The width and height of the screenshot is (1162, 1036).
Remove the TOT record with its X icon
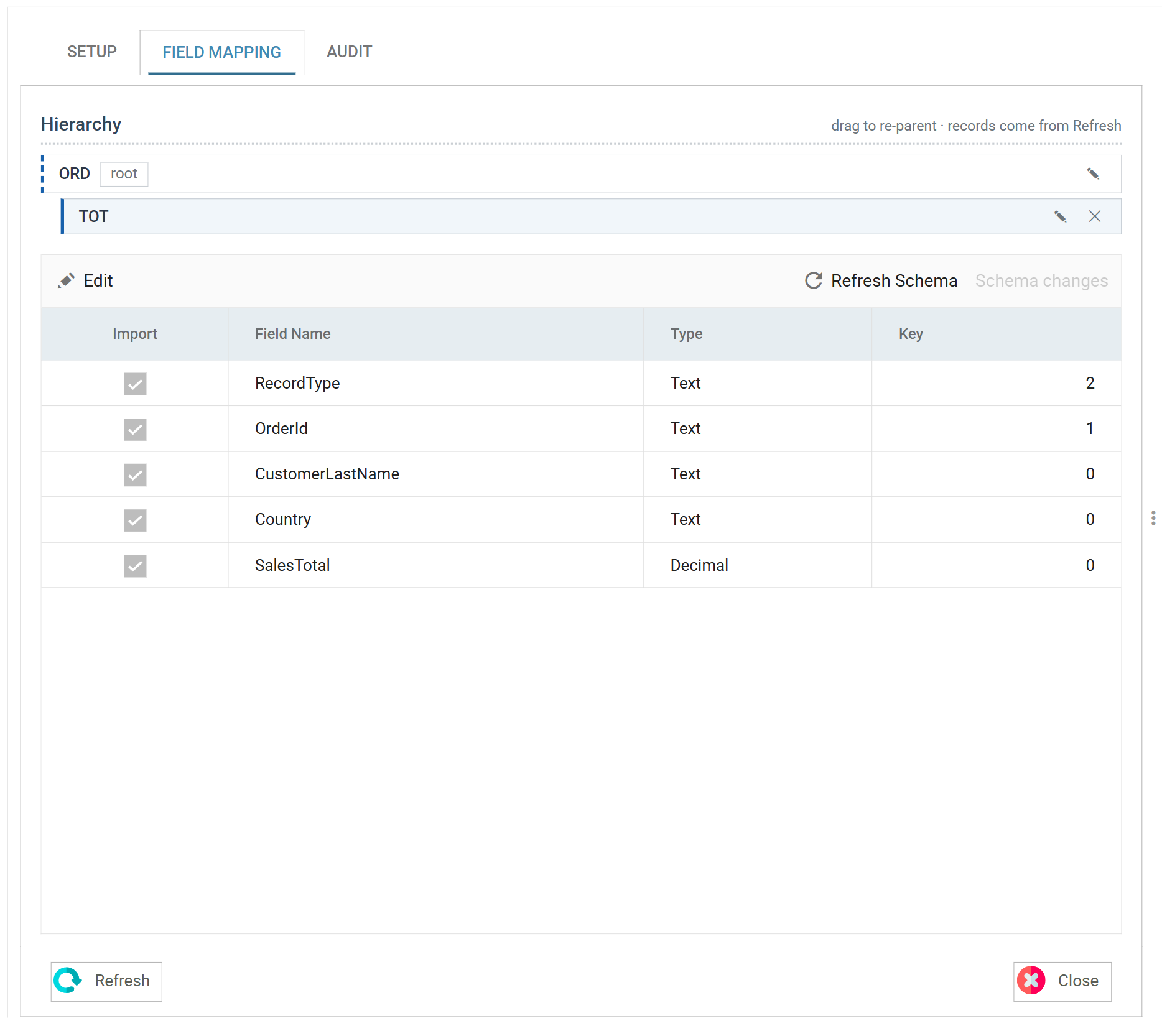(x=1095, y=216)
